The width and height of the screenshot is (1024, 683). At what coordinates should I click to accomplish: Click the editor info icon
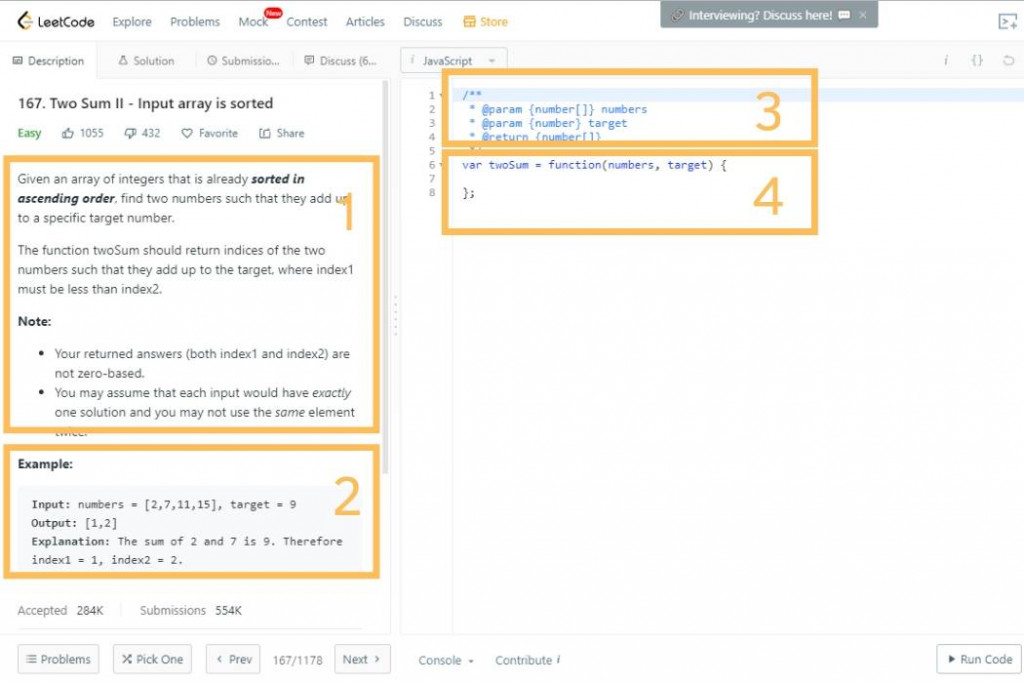[946, 61]
